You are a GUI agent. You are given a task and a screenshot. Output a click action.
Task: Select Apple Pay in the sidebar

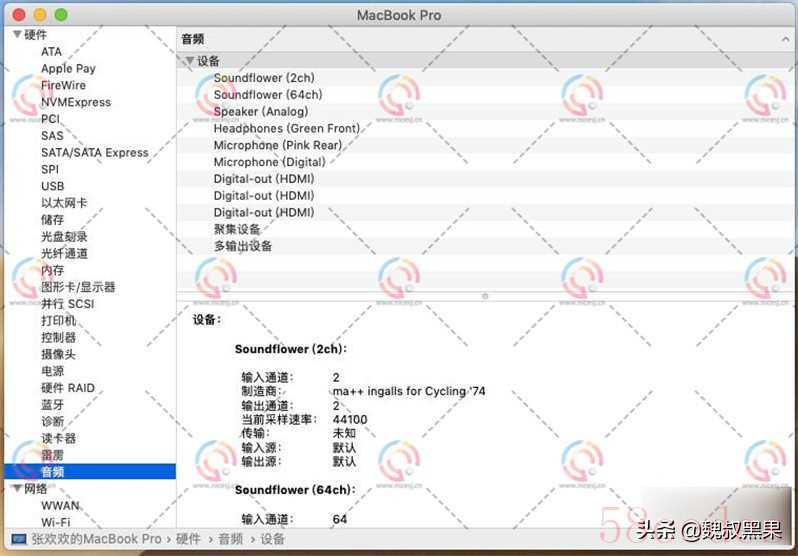tap(68, 68)
